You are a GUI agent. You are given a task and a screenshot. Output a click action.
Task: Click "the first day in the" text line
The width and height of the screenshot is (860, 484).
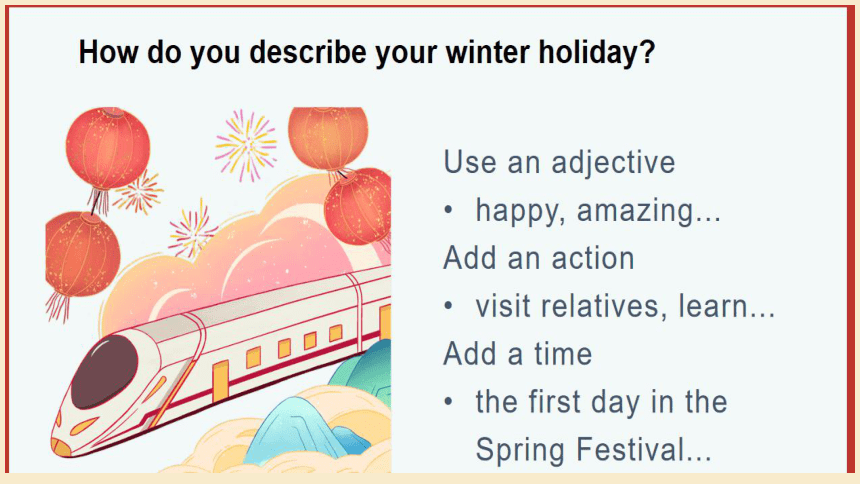tap(601, 402)
